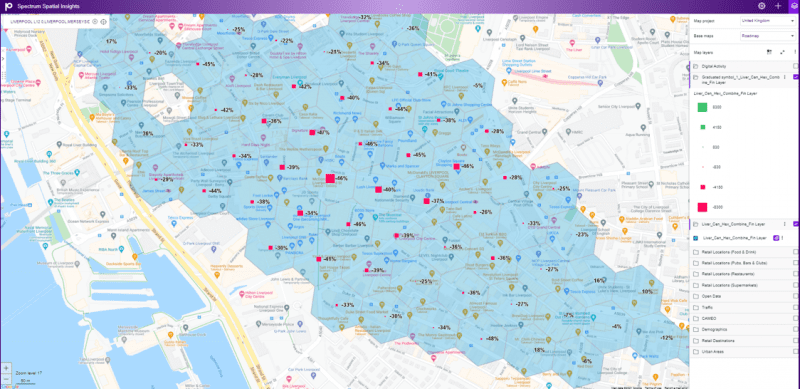This screenshot has height=389, width=800.
Task: Click purple style icon on Liver_Cen_Hex sublayer
Action: [776, 238]
